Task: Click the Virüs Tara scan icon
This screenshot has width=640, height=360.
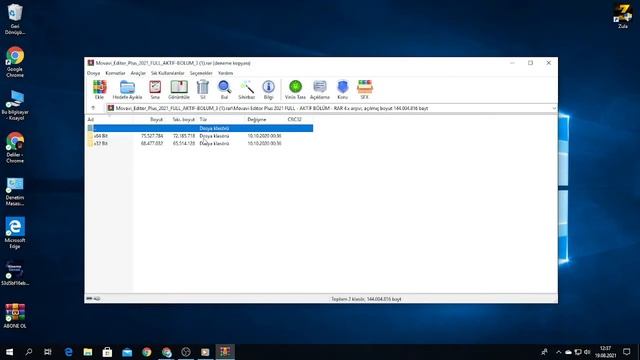Action: [x=295, y=89]
